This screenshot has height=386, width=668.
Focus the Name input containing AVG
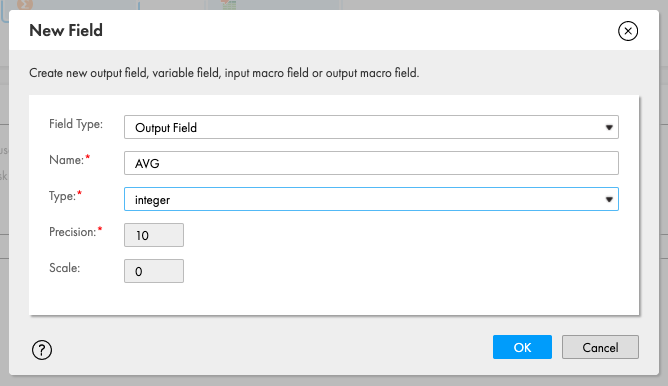(371, 163)
